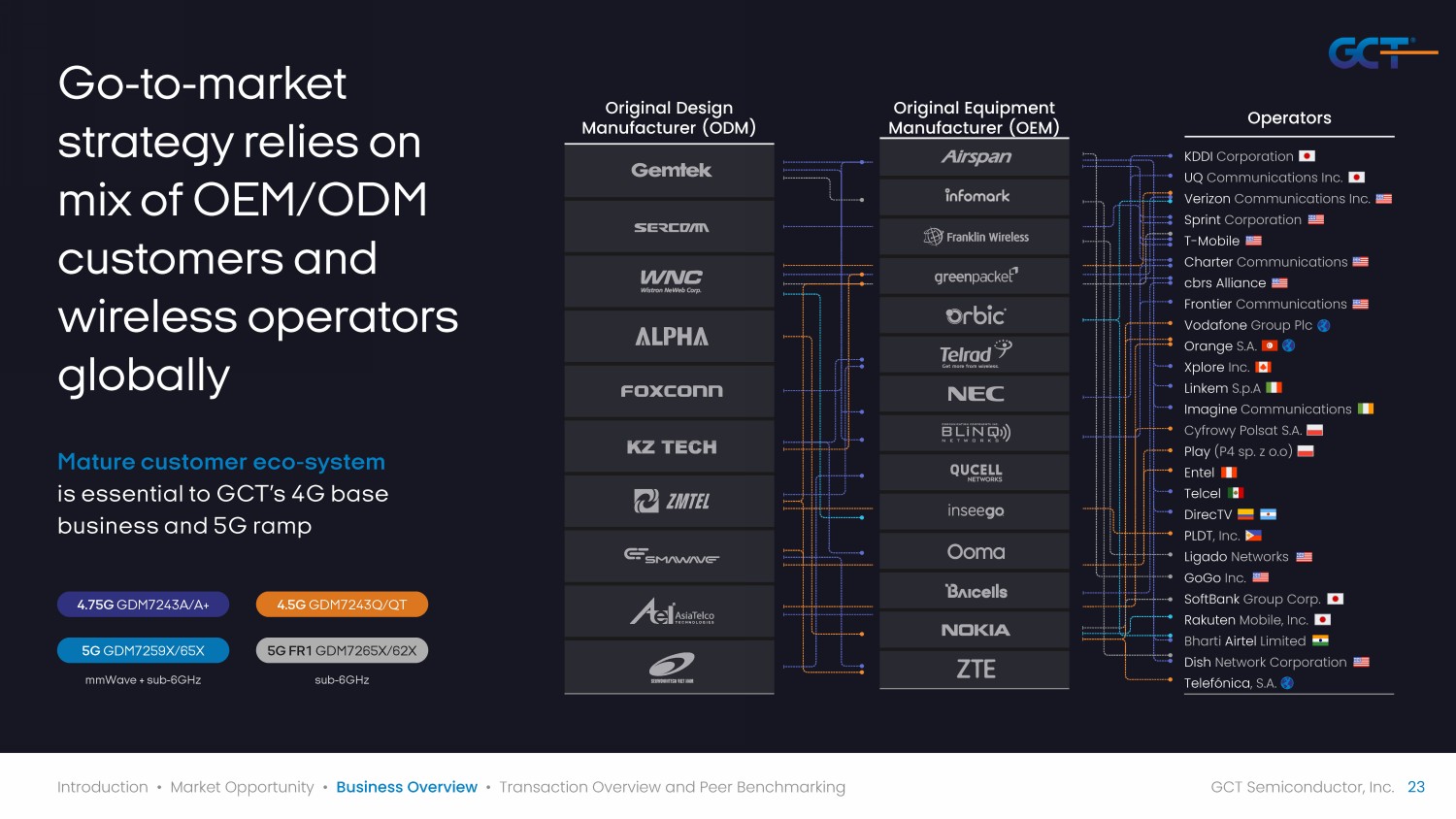1456x819 pixels.
Task: Select the Telrad logo tile
Action: click(975, 354)
